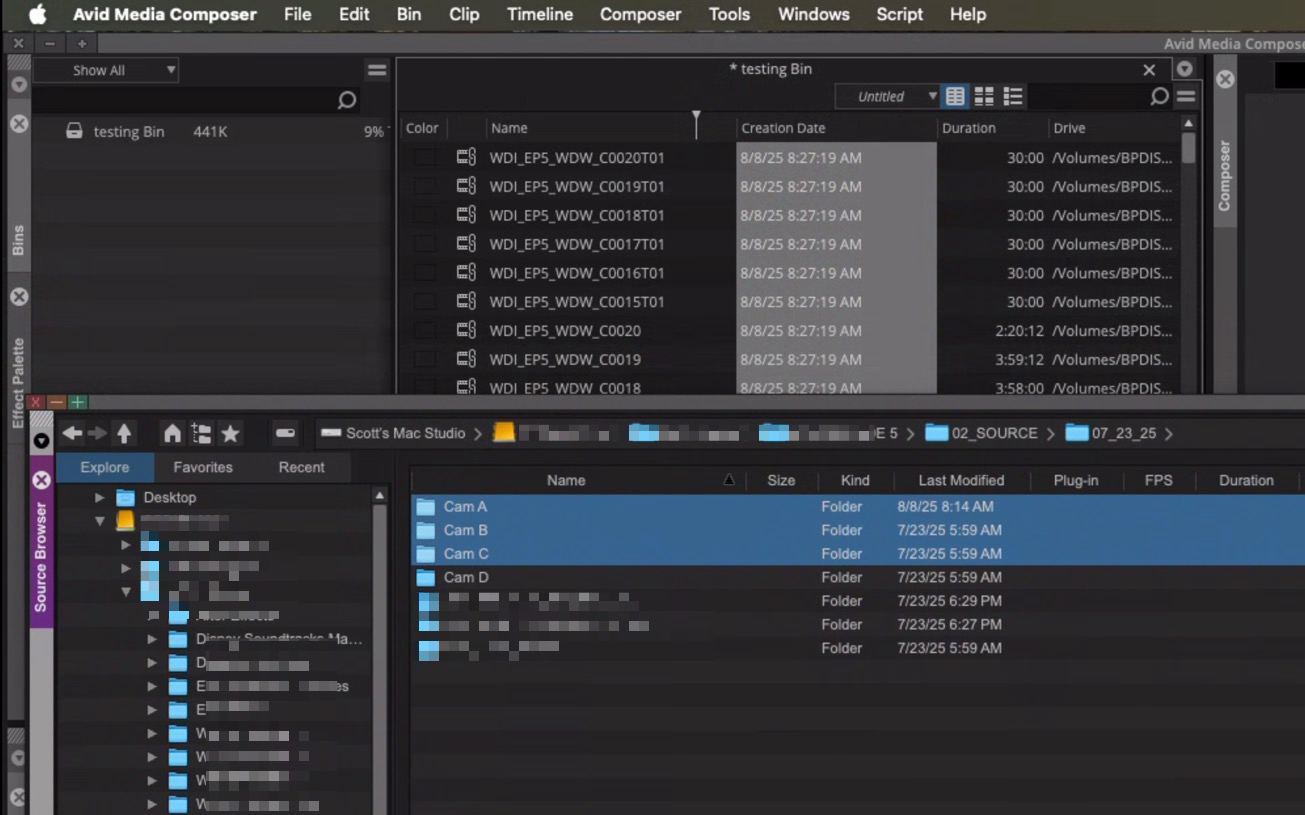1305x815 pixels.
Task: Expand the path after 07_23_25 breadcrumb
Action: click(x=1169, y=434)
